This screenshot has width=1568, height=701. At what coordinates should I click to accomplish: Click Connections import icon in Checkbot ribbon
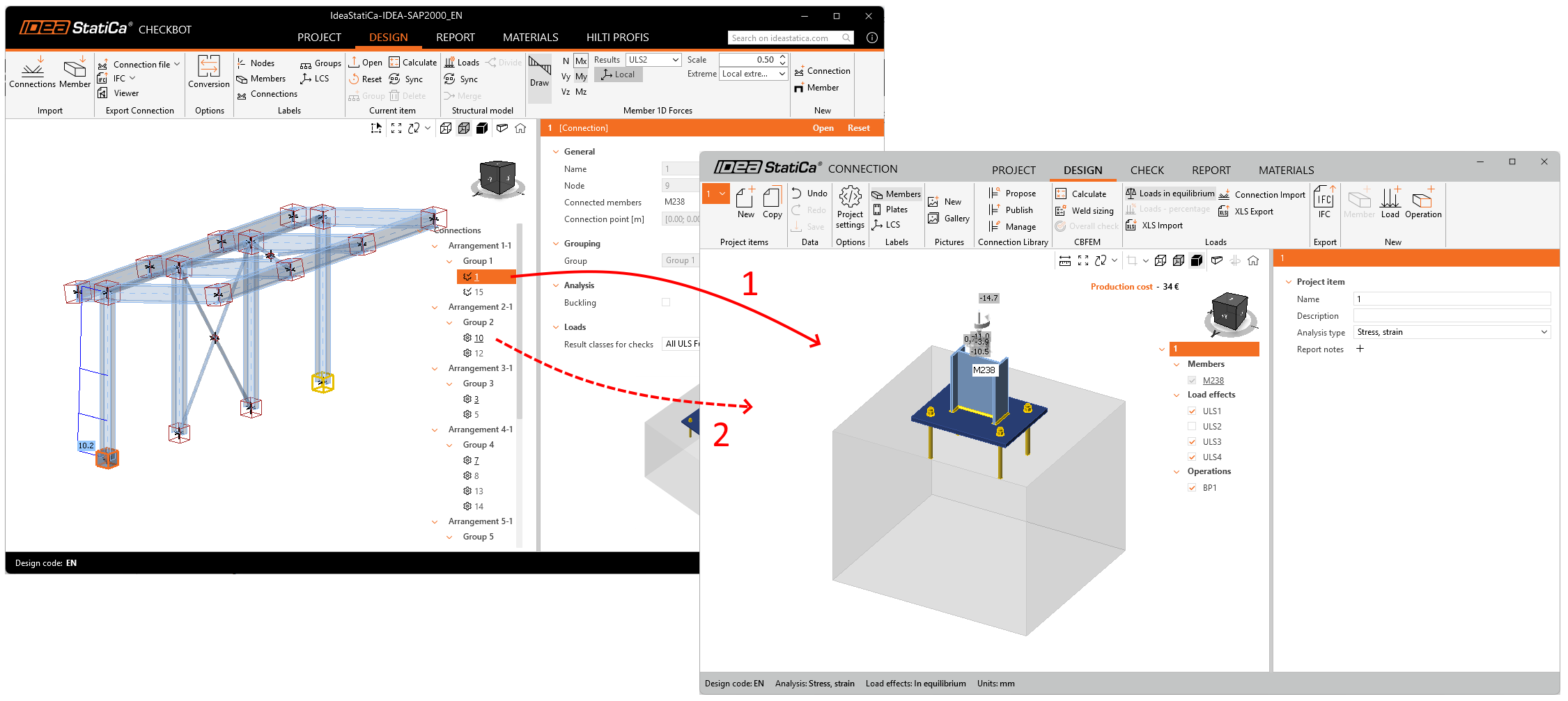pyautogui.click(x=32, y=72)
